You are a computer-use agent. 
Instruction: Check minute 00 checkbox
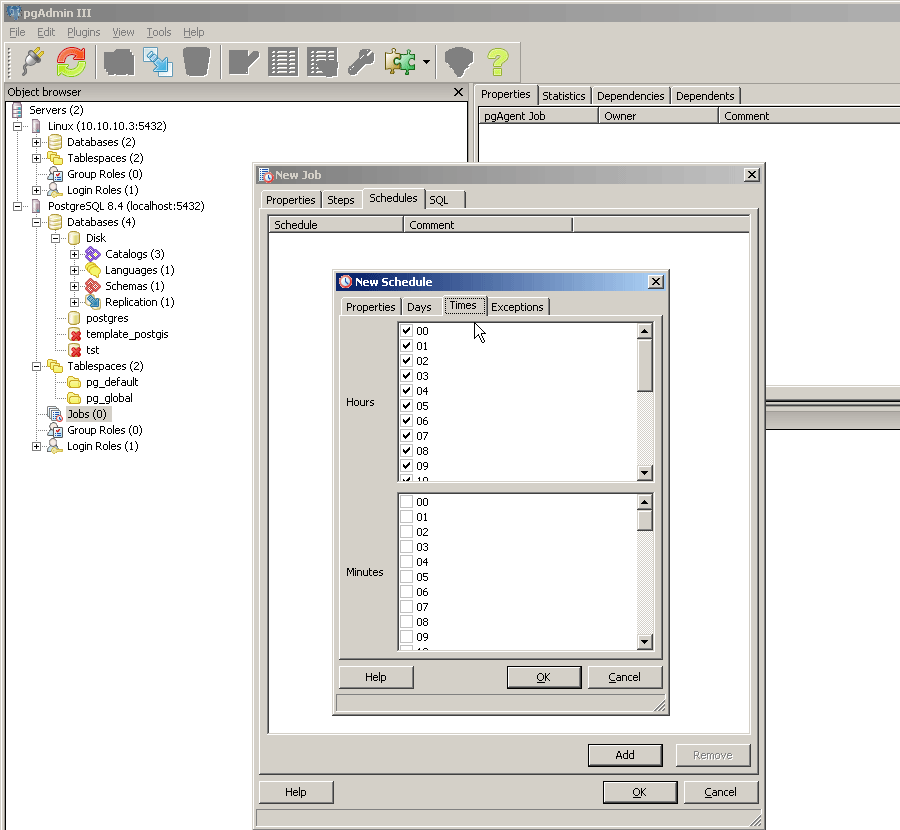pos(406,502)
